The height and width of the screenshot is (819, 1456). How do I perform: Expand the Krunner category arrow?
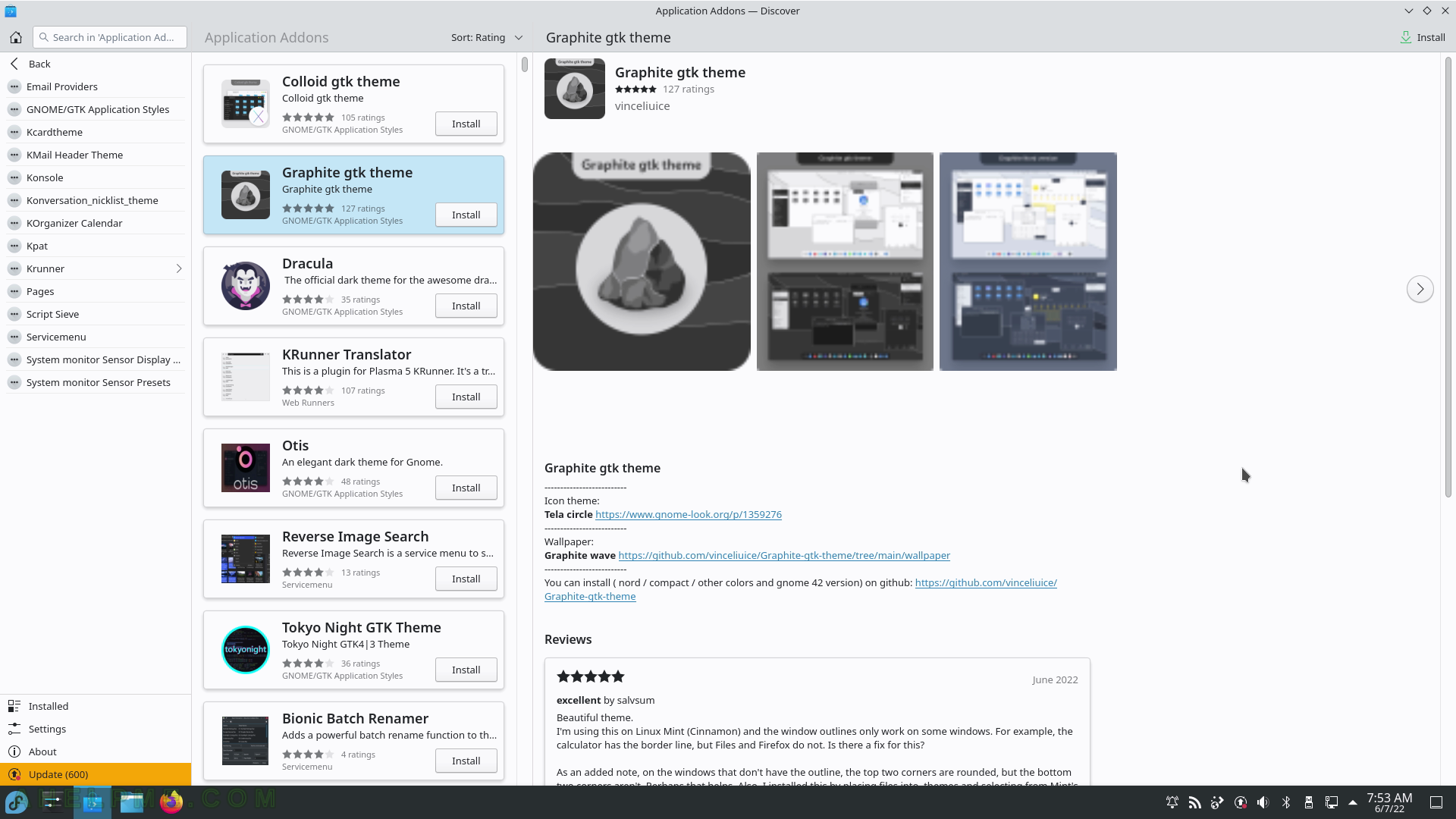click(179, 268)
